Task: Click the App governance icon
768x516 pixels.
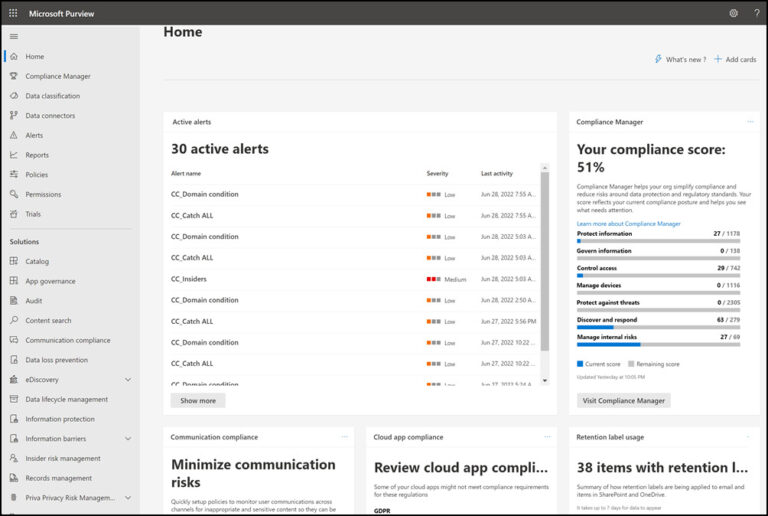Action: click(14, 281)
